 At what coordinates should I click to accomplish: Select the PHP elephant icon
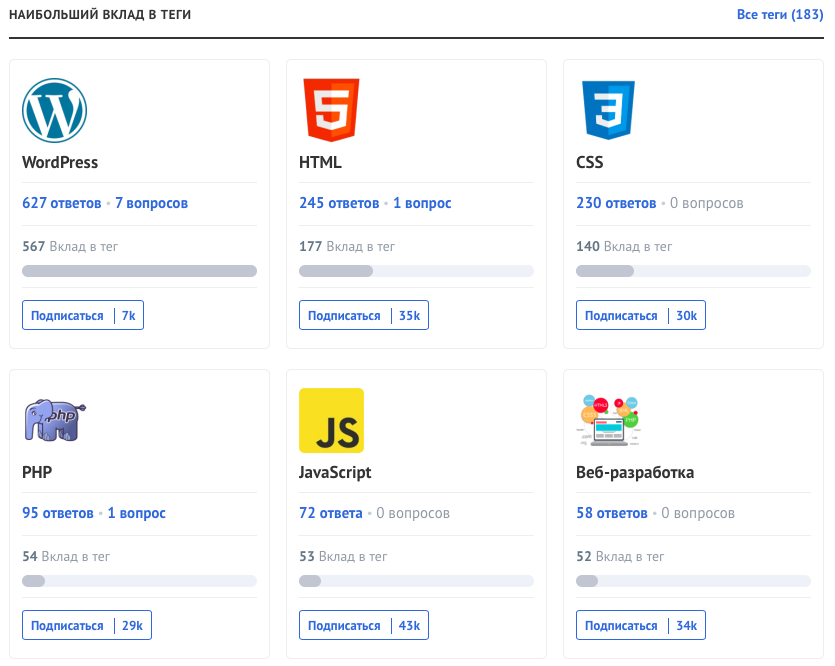(54, 421)
